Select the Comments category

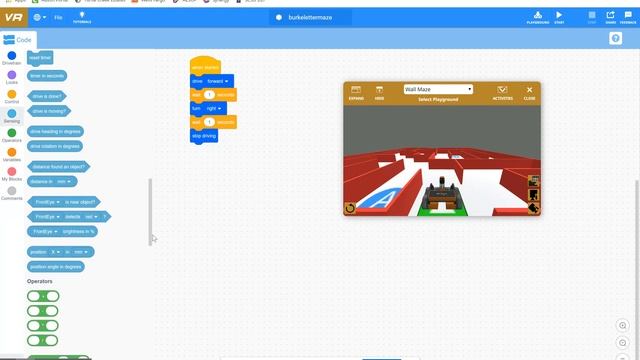[x=11, y=193]
